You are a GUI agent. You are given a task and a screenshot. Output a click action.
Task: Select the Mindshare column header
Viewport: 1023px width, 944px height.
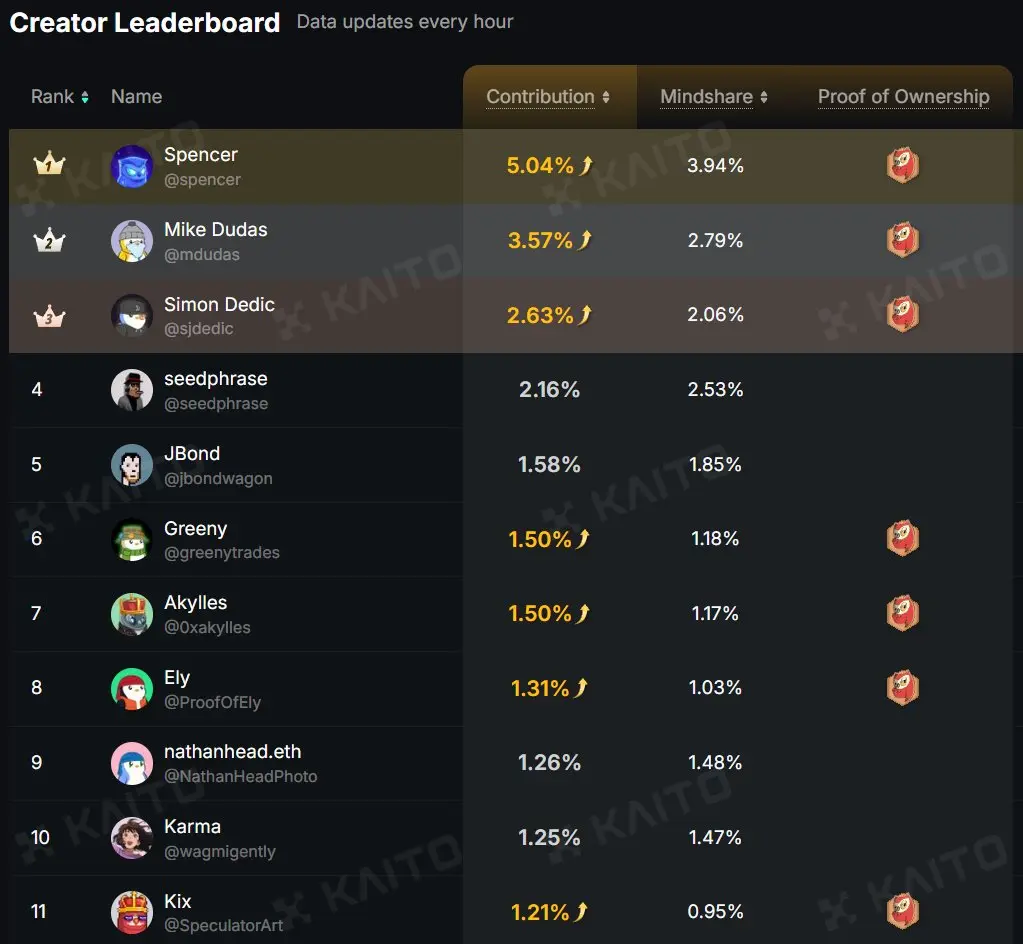click(707, 97)
